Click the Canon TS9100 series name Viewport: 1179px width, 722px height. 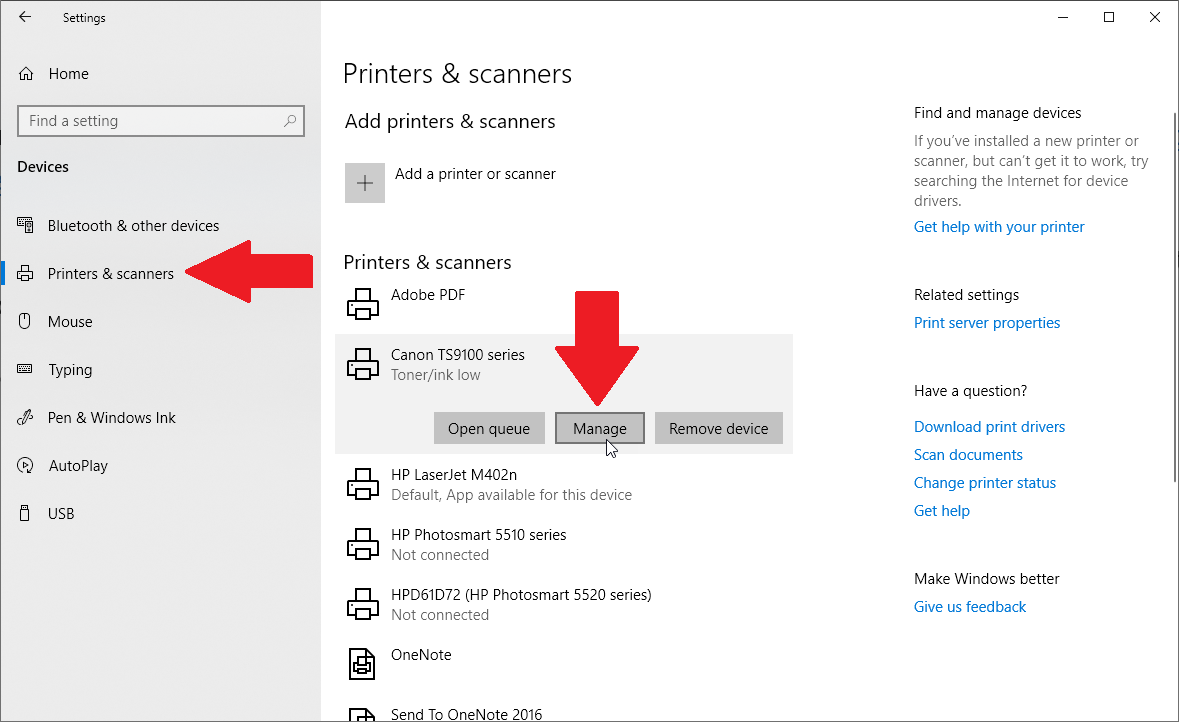(x=457, y=354)
